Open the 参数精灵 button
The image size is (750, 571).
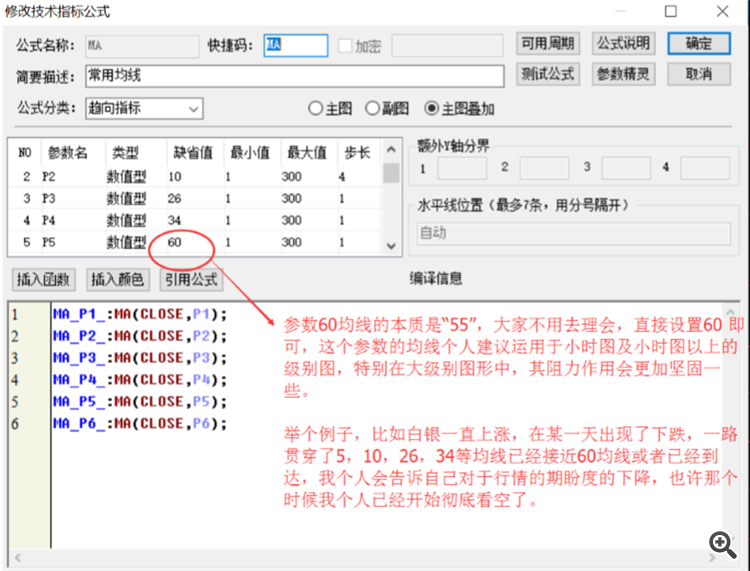tap(623, 74)
